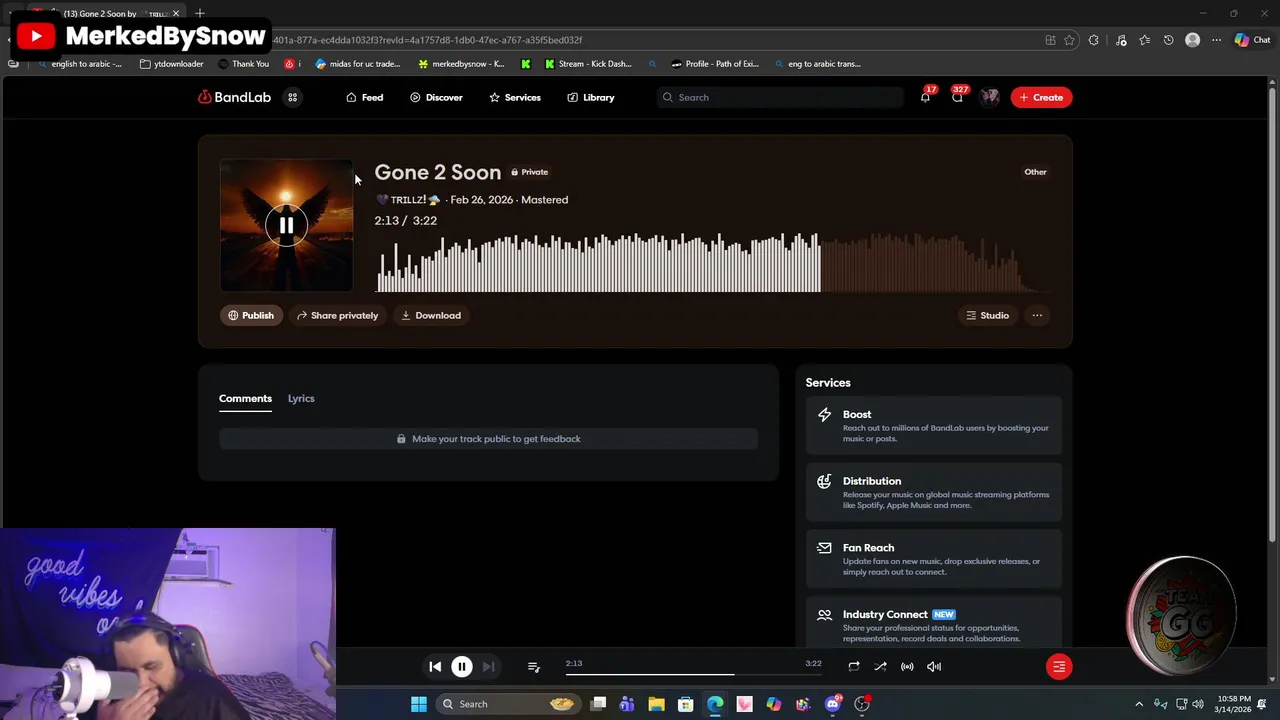Image resolution: width=1280 pixels, height=720 pixels.
Task: Pause playback on the album cover
Action: (286, 225)
